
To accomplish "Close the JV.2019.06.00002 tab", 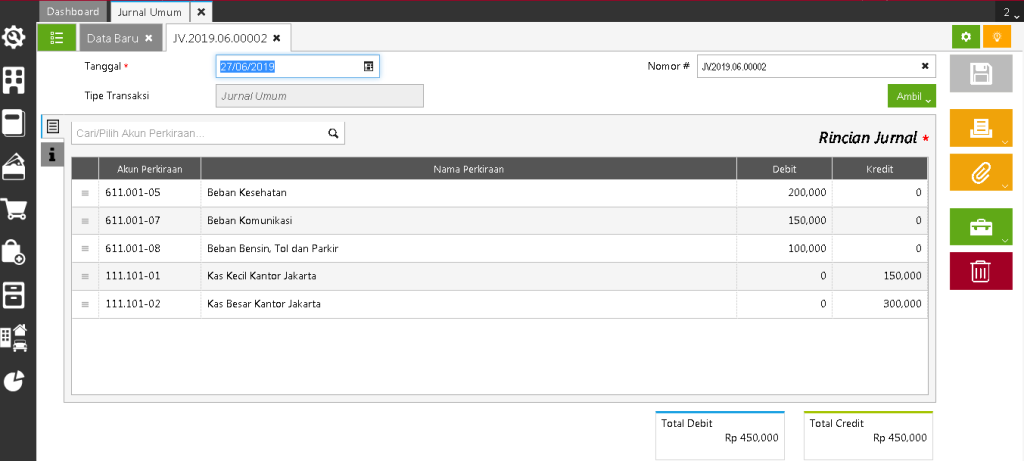I will [x=276, y=38].
